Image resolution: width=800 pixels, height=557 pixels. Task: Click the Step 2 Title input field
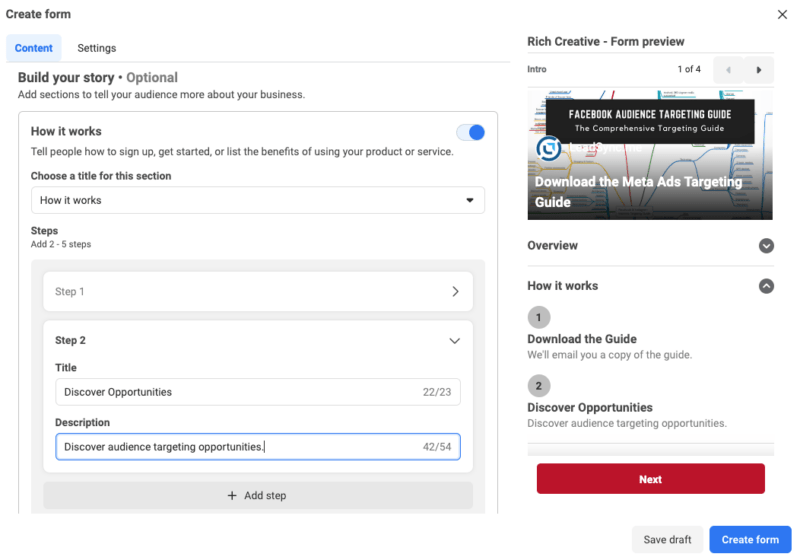pos(237,392)
